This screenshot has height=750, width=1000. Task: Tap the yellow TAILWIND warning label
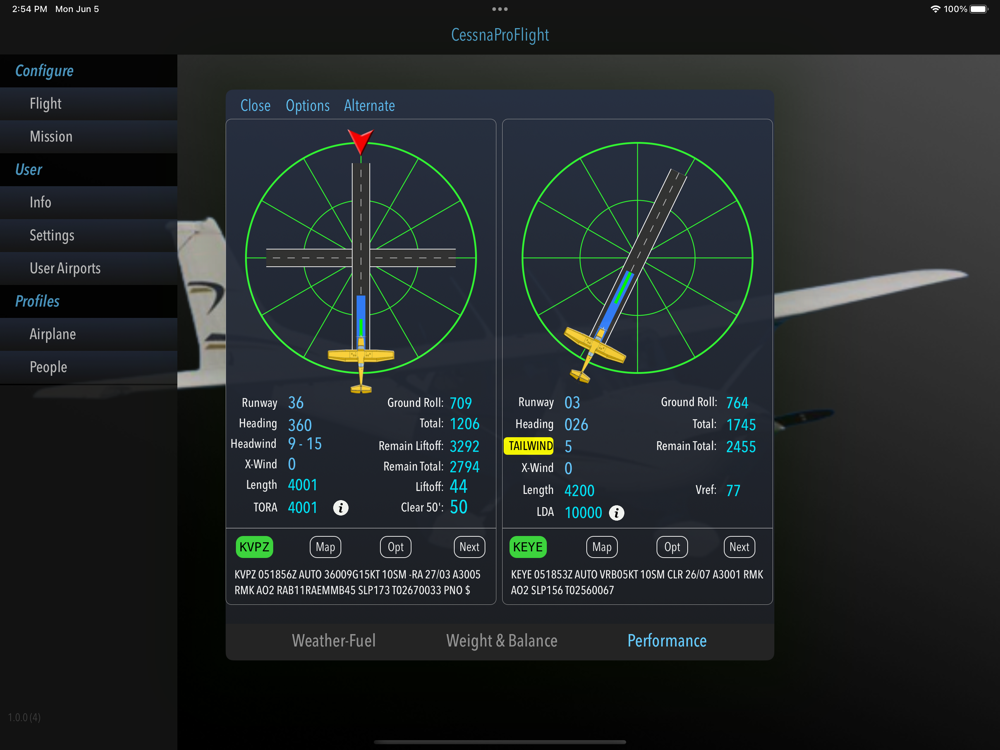click(x=529, y=446)
